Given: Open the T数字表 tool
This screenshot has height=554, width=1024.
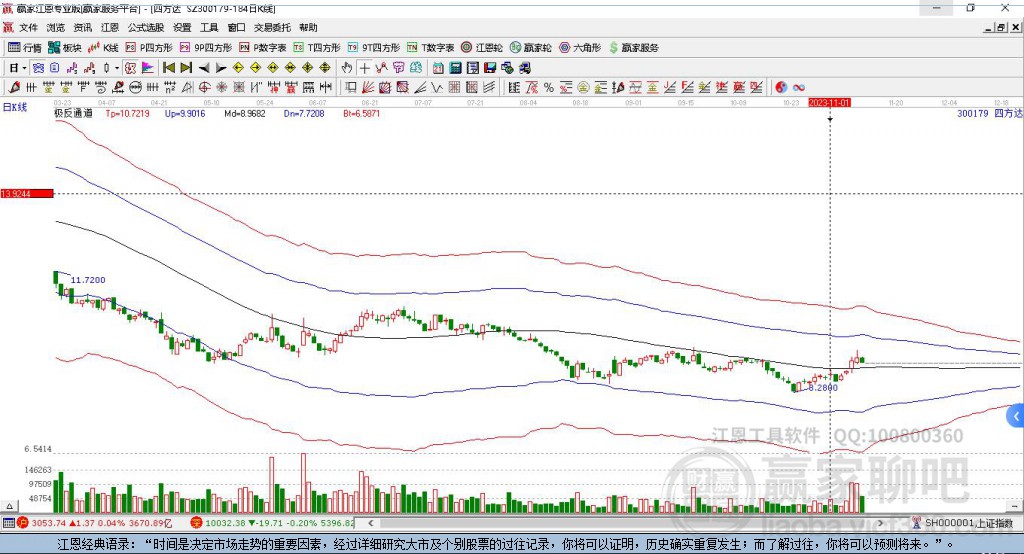Looking at the screenshot, I should click(x=430, y=48).
